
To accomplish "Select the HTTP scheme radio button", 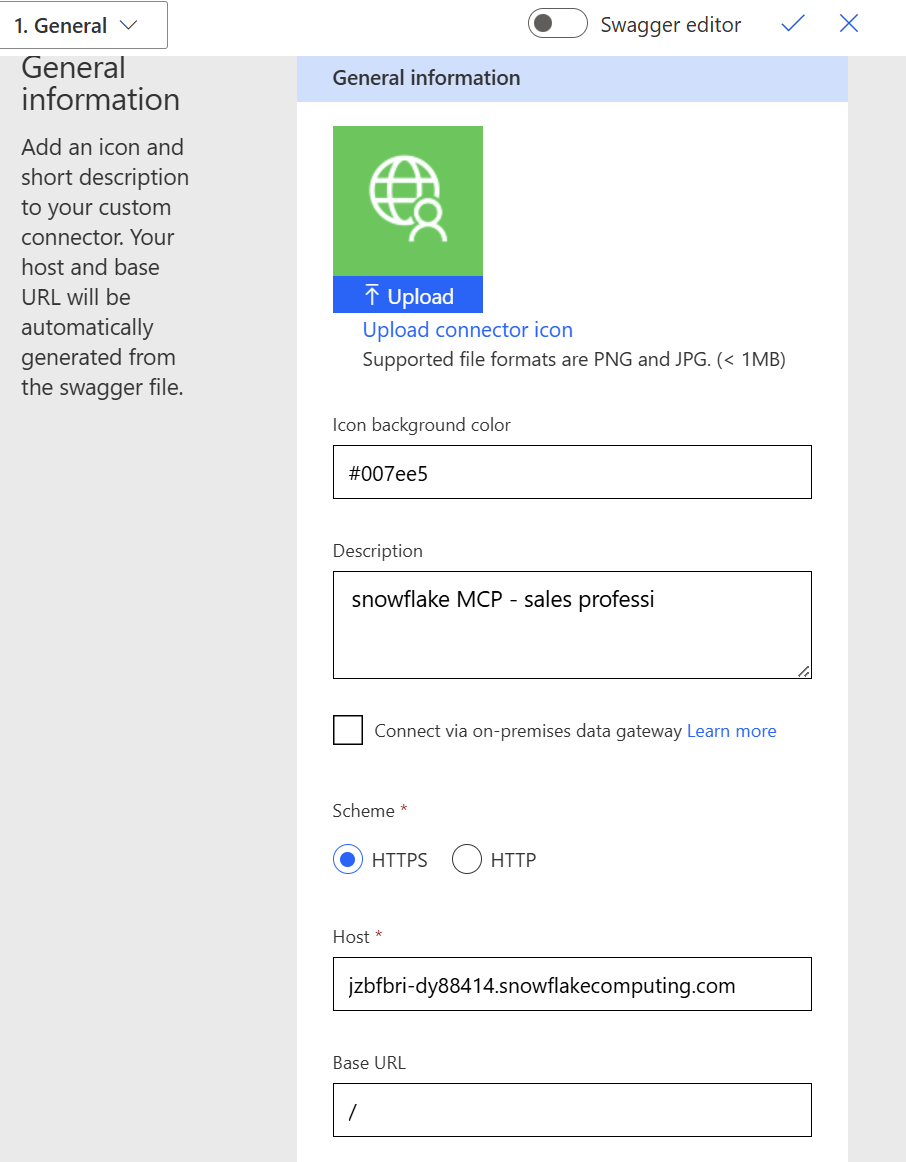I will (467, 859).
